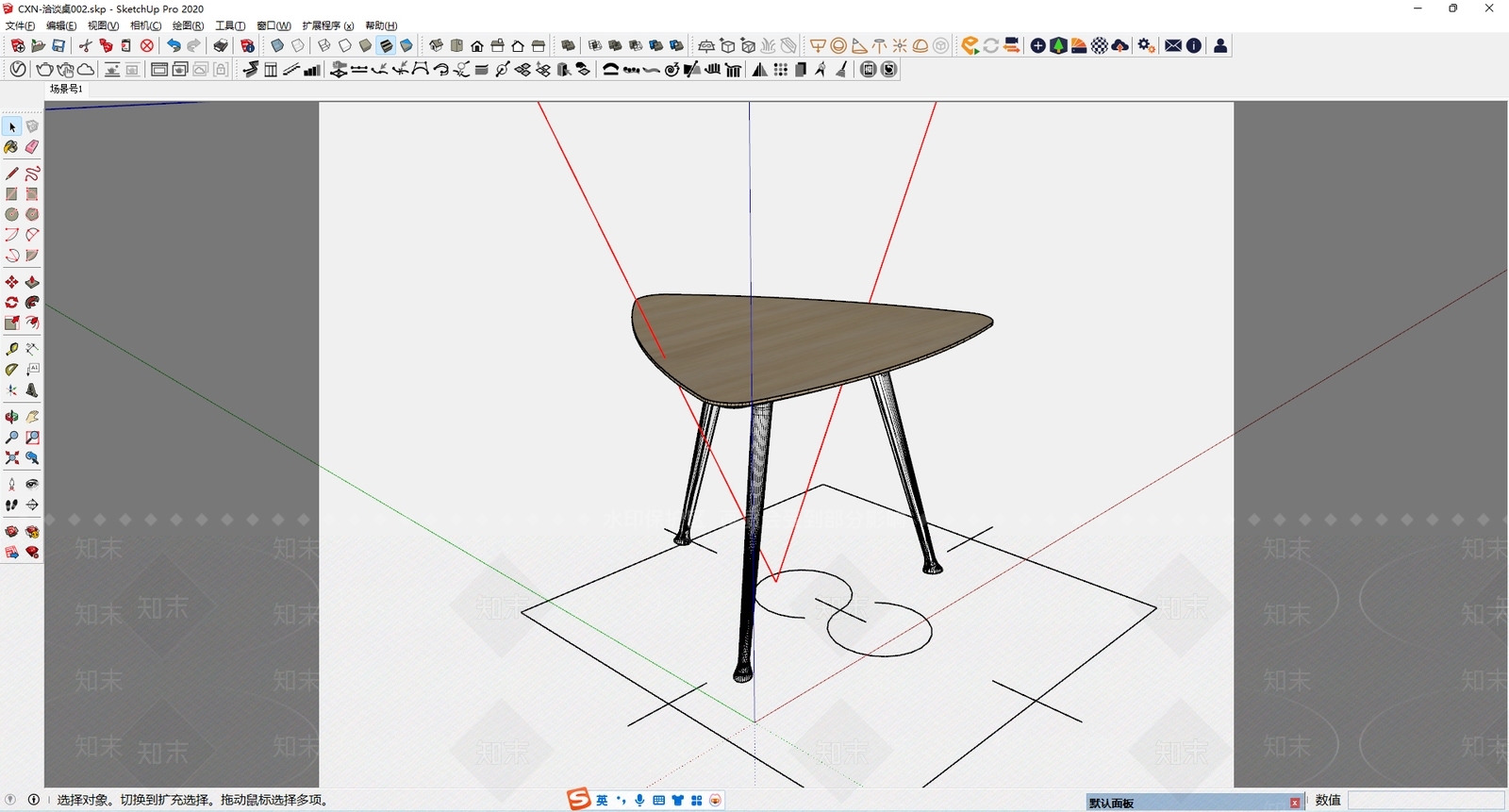Choose the Rotate tool
Image resolution: width=1509 pixels, height=812 pixels.
12,303
